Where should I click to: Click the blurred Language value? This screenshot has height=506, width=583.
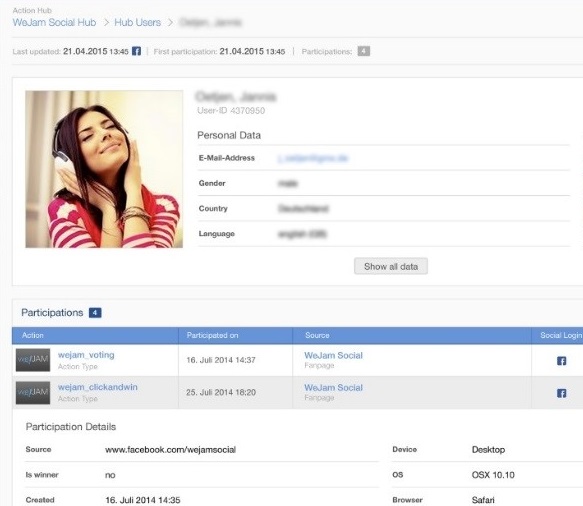pos(302,234)
